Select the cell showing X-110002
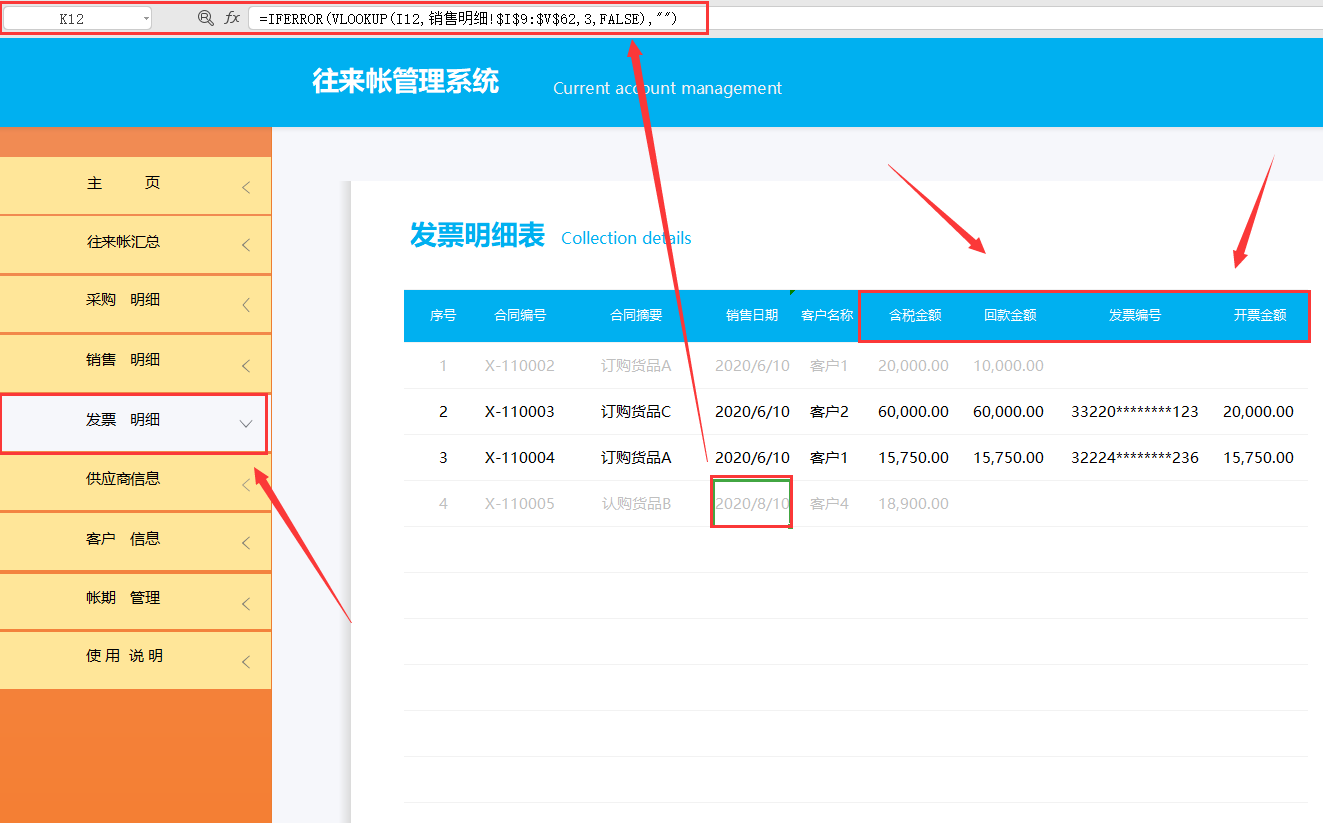Screen dimensions: 1323x823 pos(519,365)
